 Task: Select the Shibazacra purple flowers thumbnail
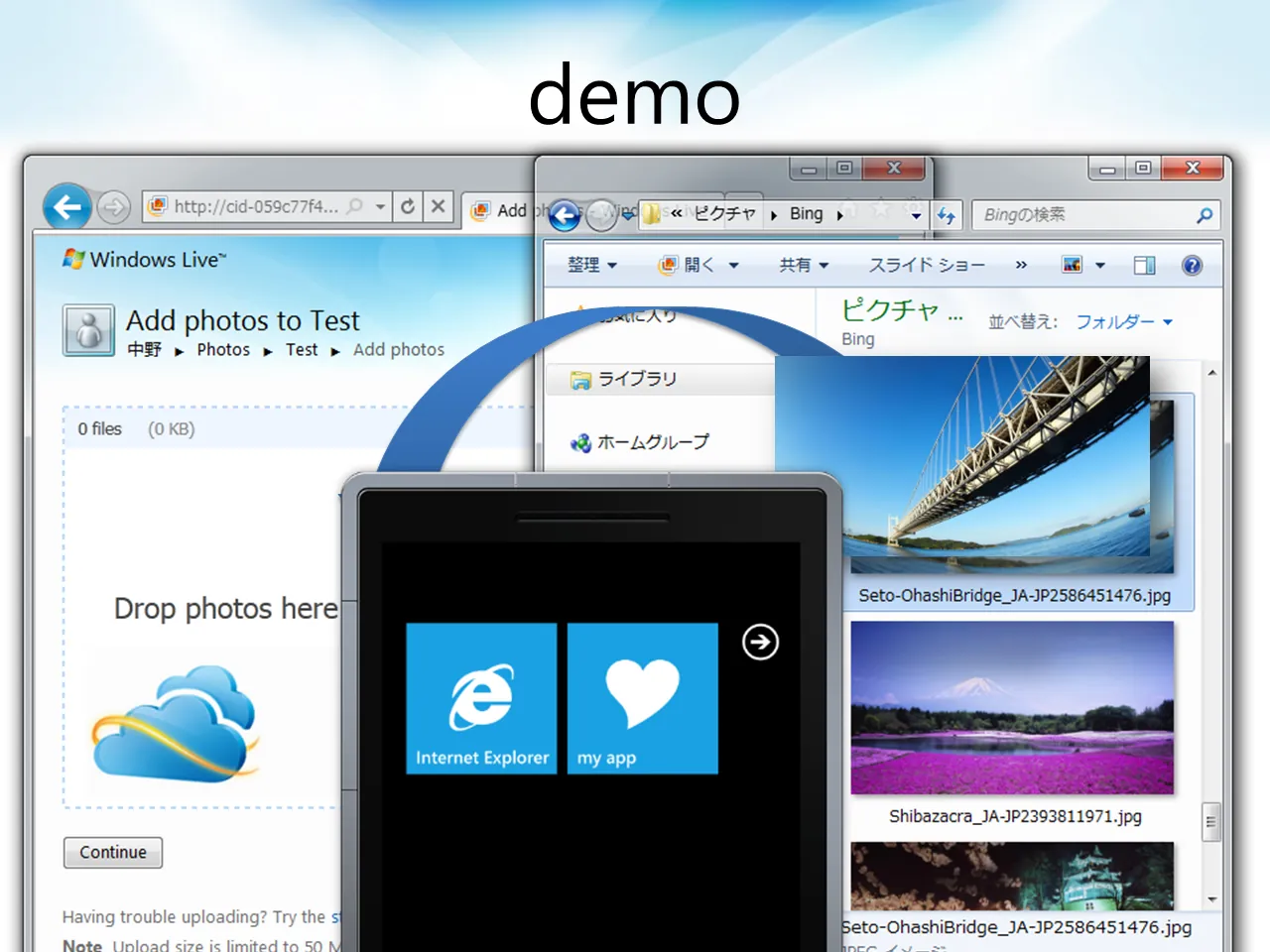click(x=1012, y=707)
